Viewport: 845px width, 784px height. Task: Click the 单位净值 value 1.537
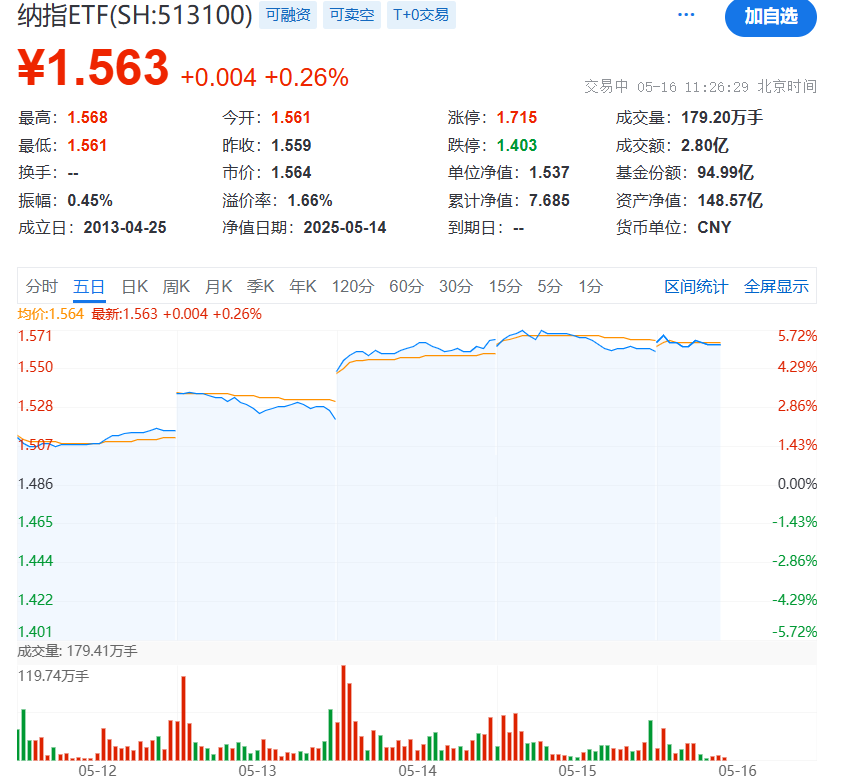pyautogui.click(x=549, y=172)
